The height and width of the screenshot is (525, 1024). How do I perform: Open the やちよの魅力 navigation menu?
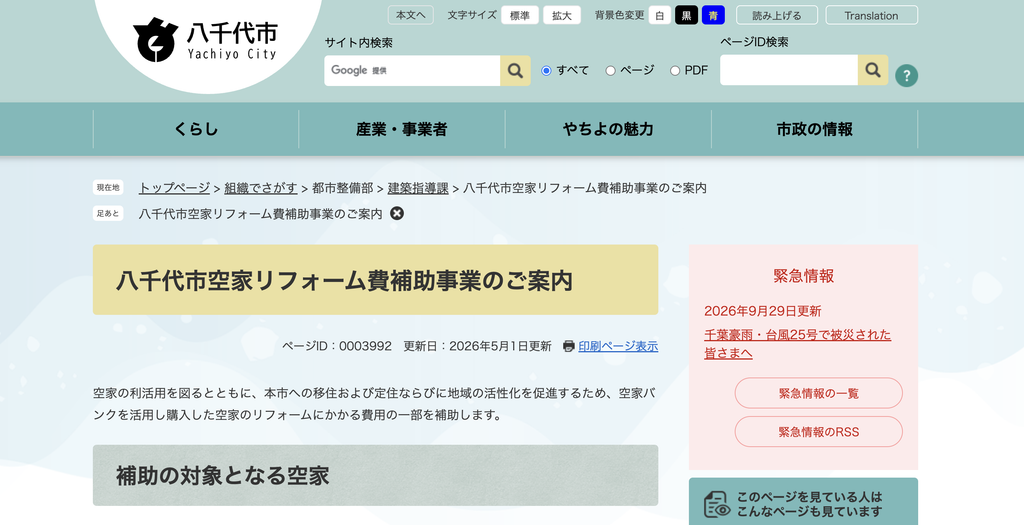point(608,129)
